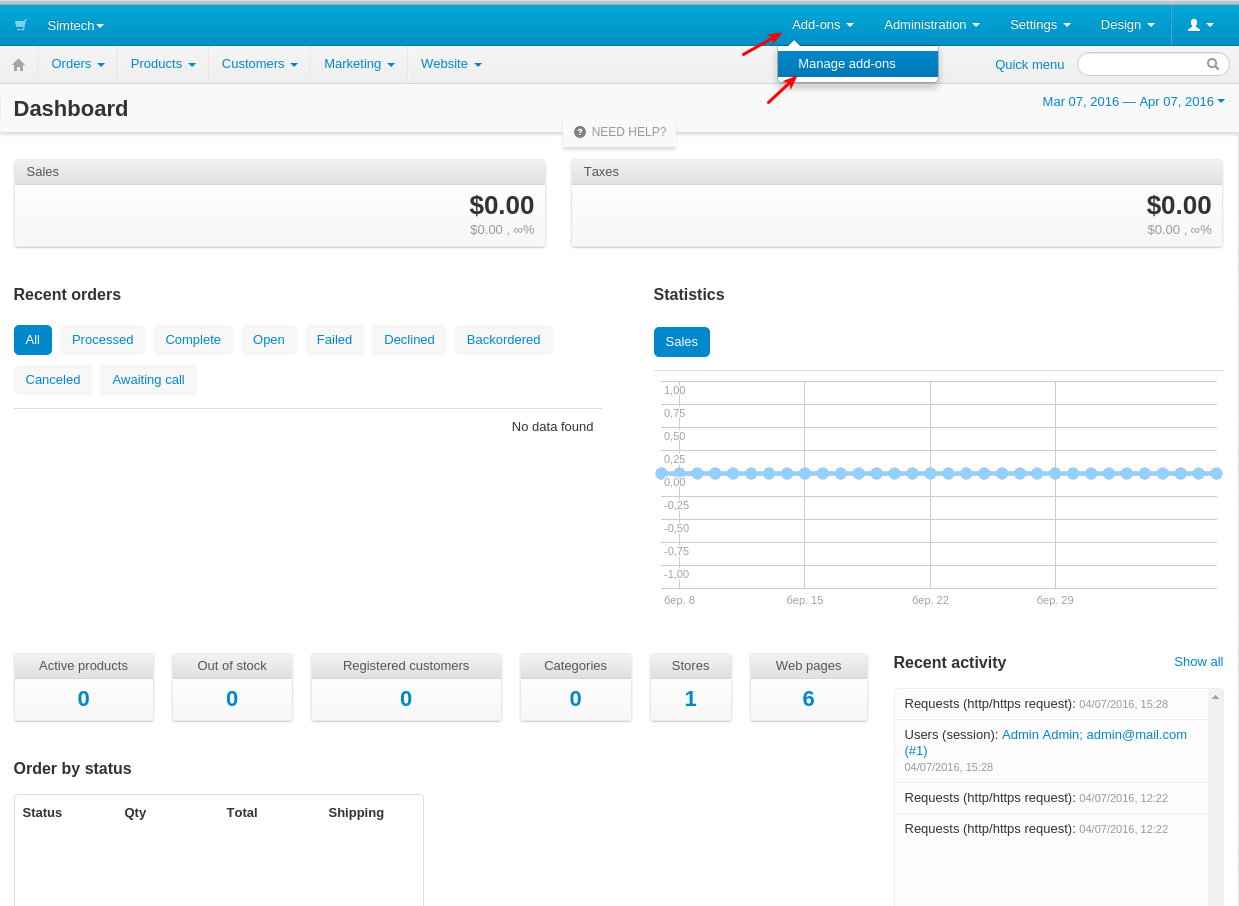
Task: Select Manage add-ons menu entry
Action: coord(858,64)
